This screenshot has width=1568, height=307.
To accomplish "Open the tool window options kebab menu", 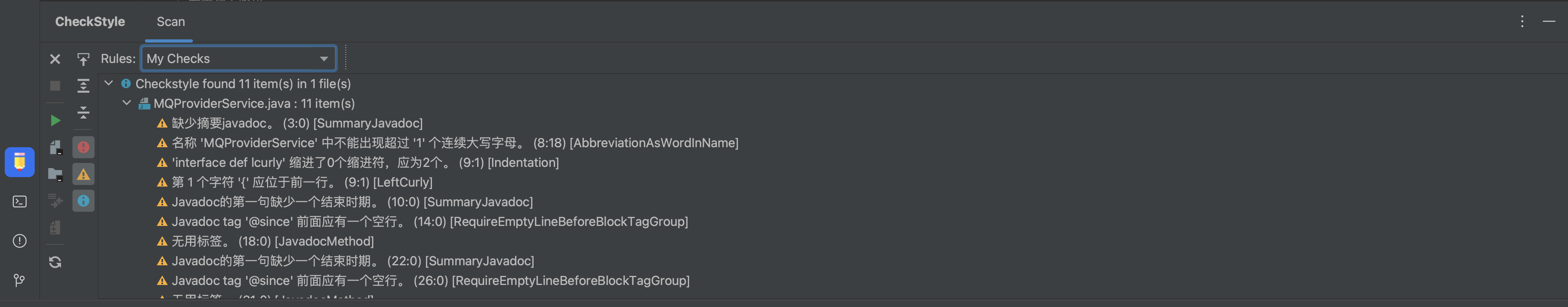I will pos(1522,22).
